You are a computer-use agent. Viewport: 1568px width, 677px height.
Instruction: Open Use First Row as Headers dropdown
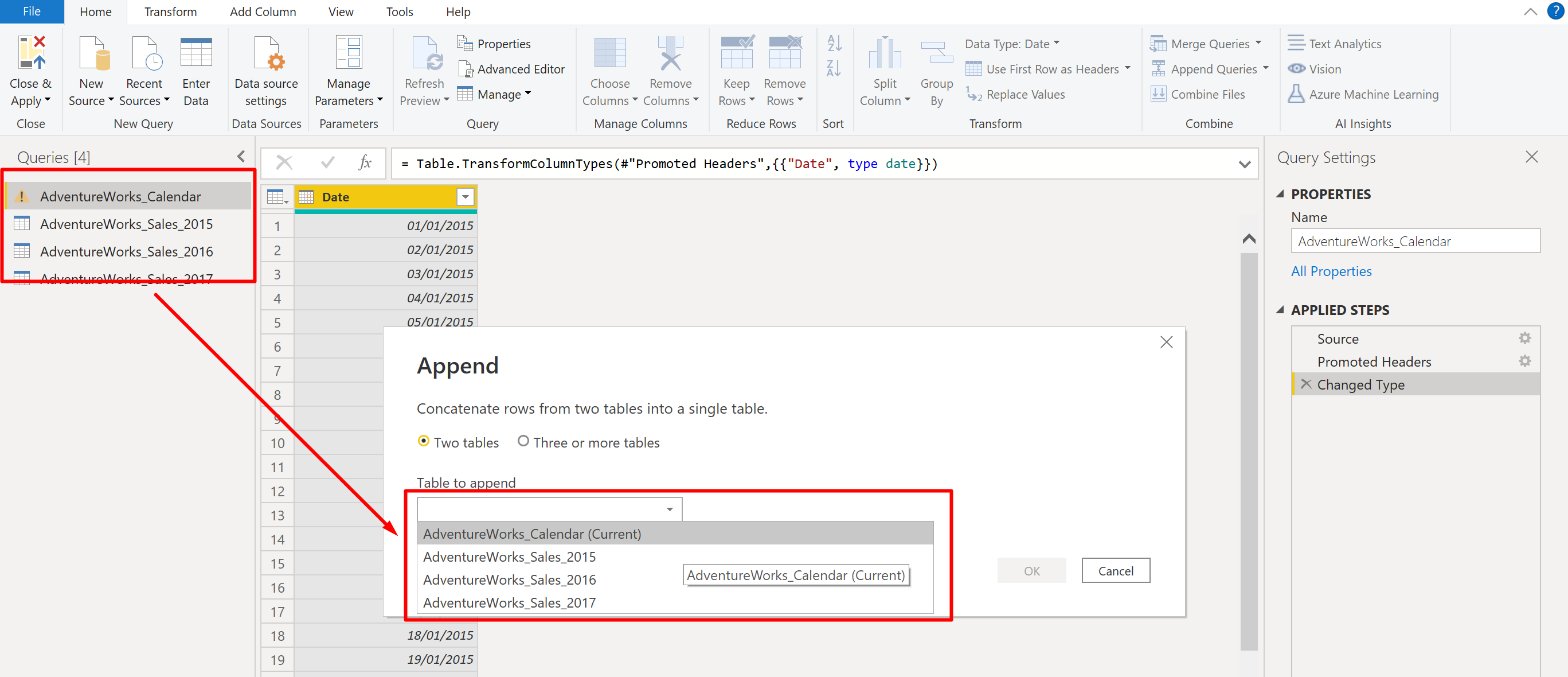(x=1047, y=69)
